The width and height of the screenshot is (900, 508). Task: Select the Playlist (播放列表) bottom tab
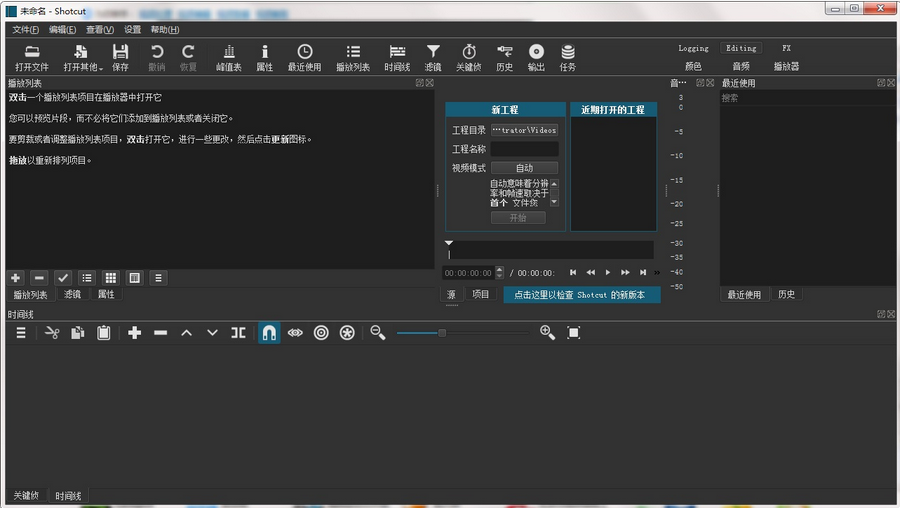coord(30,294)
